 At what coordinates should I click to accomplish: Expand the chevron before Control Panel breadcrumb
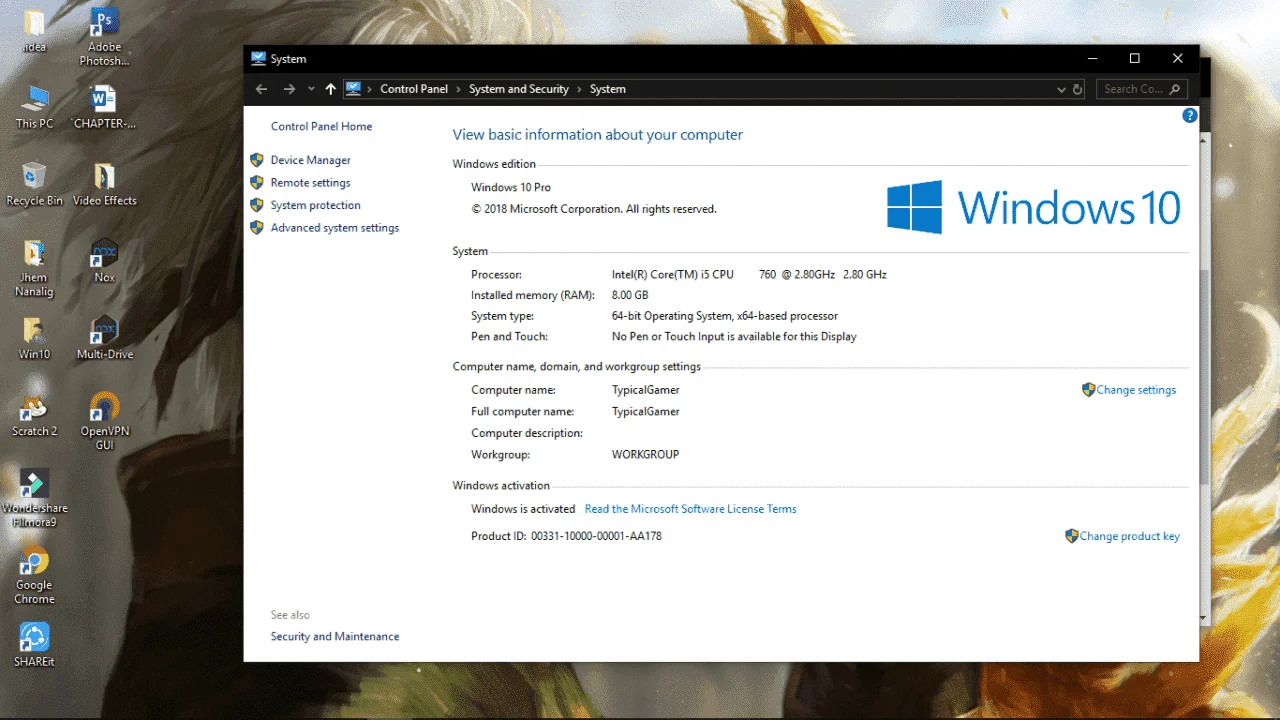370,89
